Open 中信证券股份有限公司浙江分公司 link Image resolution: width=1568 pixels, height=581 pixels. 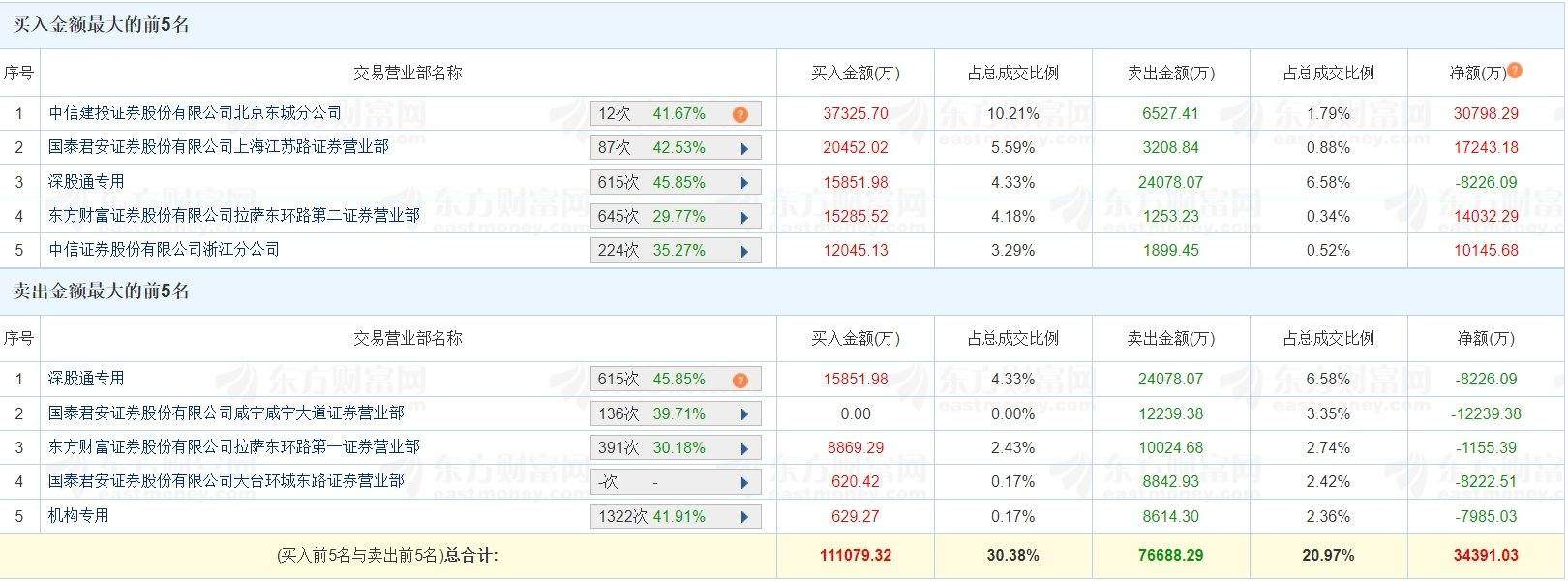pyautogui.click(x=164, y=249)
